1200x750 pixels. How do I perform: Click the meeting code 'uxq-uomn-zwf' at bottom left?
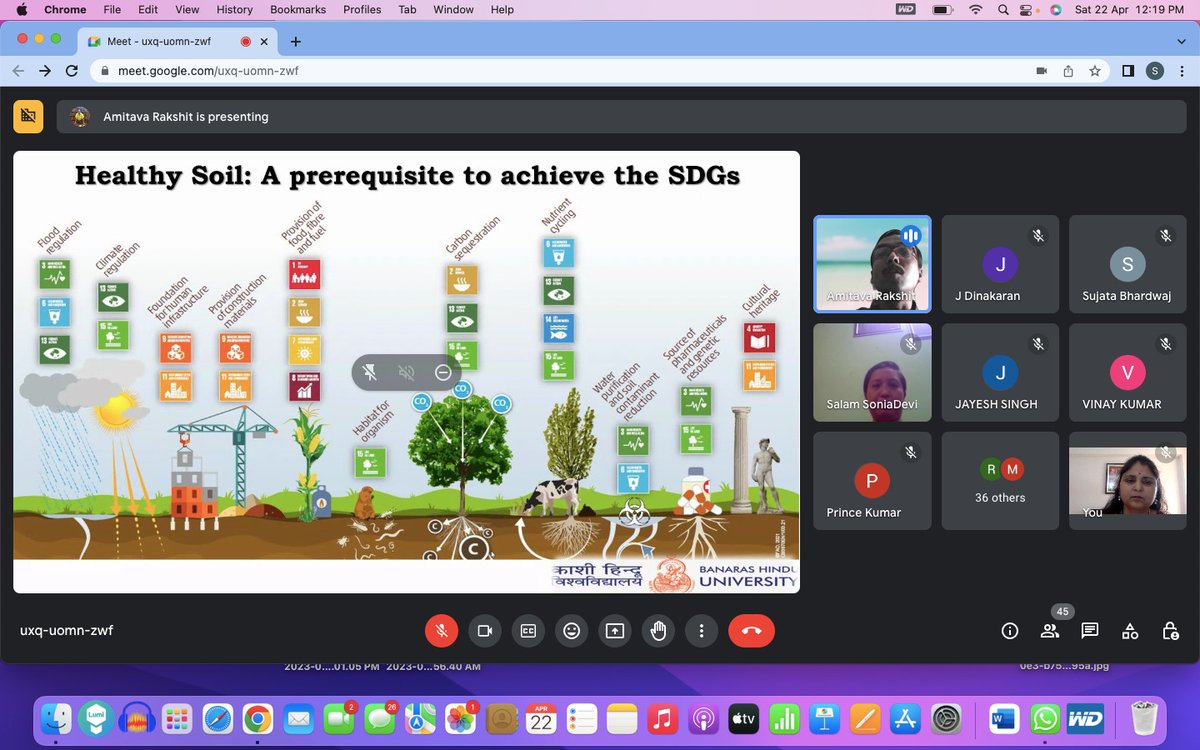click(x=66, y=631)
